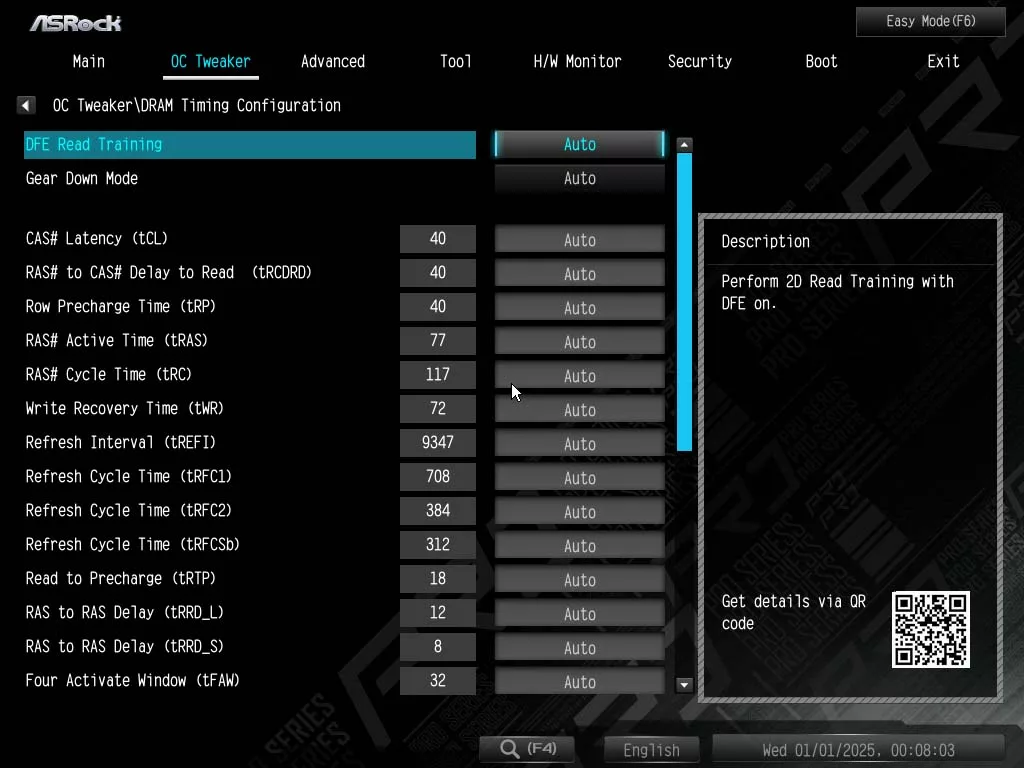Click the tRAS current value 77
Viewport: 1024px width, 768px height.
438,340
